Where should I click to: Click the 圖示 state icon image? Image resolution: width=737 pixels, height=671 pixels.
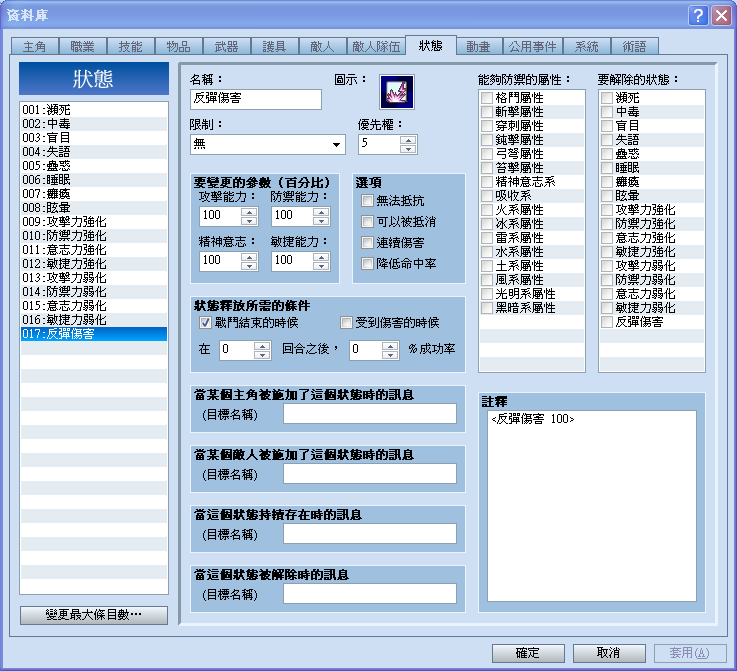(397, 92)
